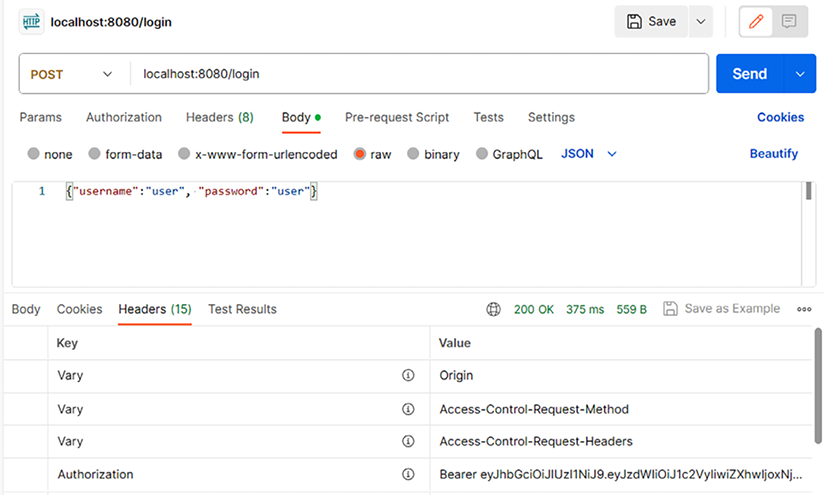824x495 pixels.
Task: Click the HTTP request icon beside title
Action: (x=31, y=22)
